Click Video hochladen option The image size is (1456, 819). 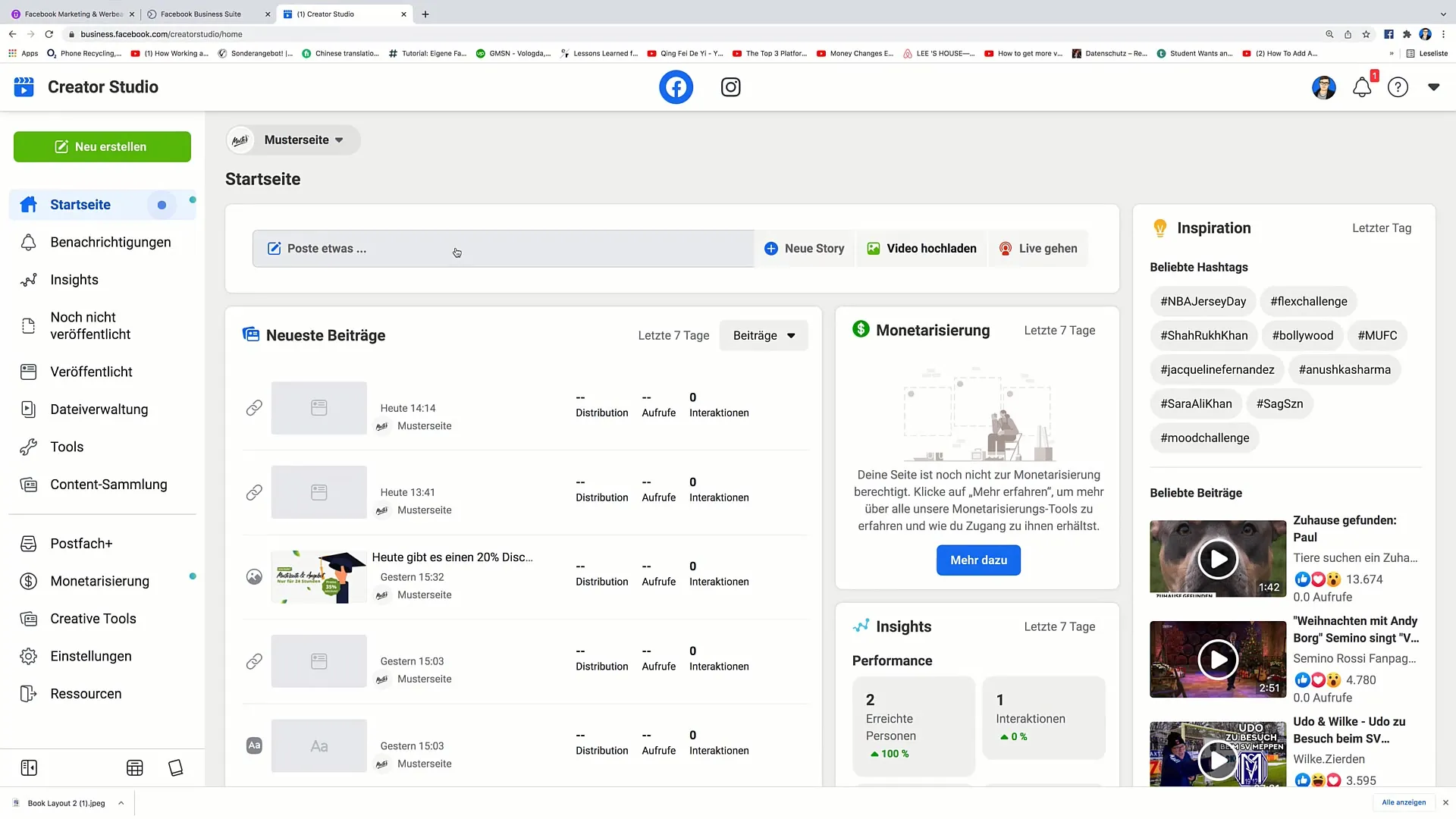pyautogui.click(x=922, y=249)
